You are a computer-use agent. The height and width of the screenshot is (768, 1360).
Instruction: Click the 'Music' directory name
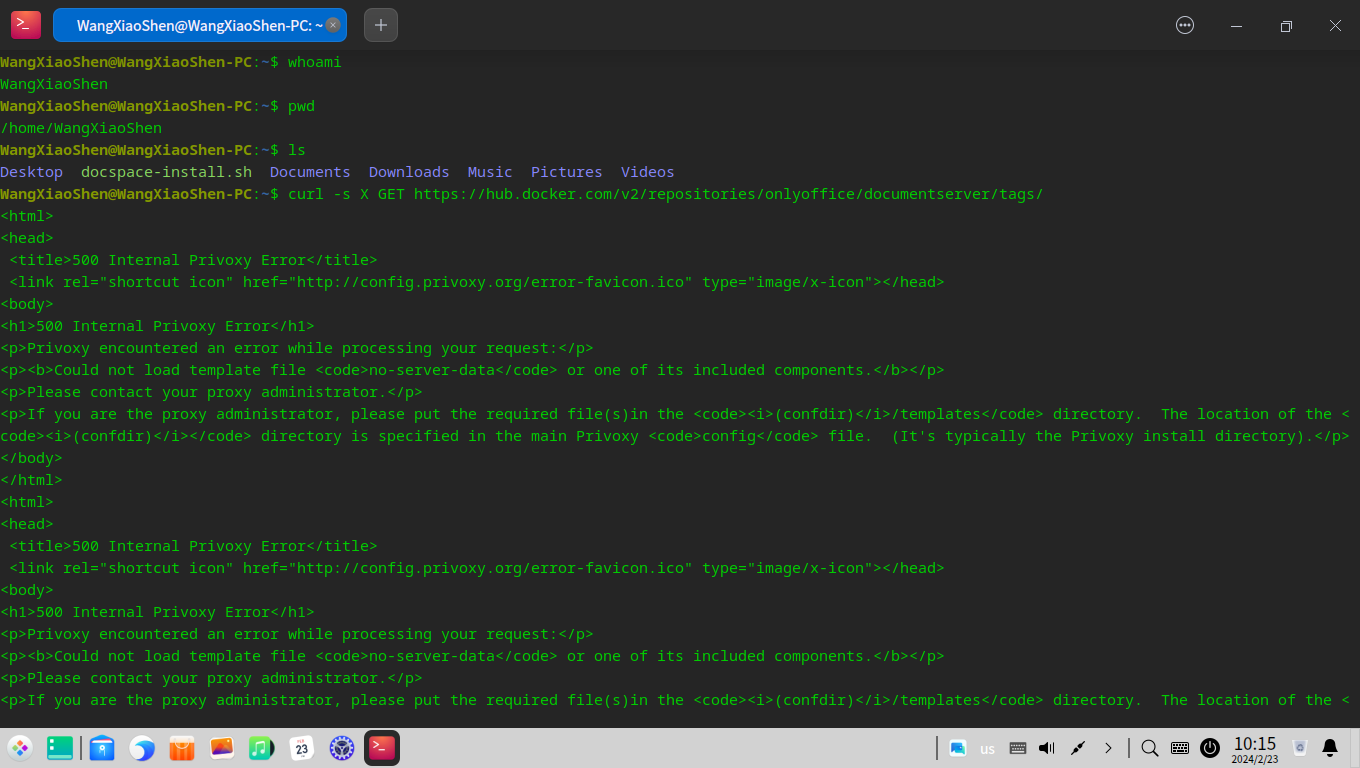[x=490, y=172]
